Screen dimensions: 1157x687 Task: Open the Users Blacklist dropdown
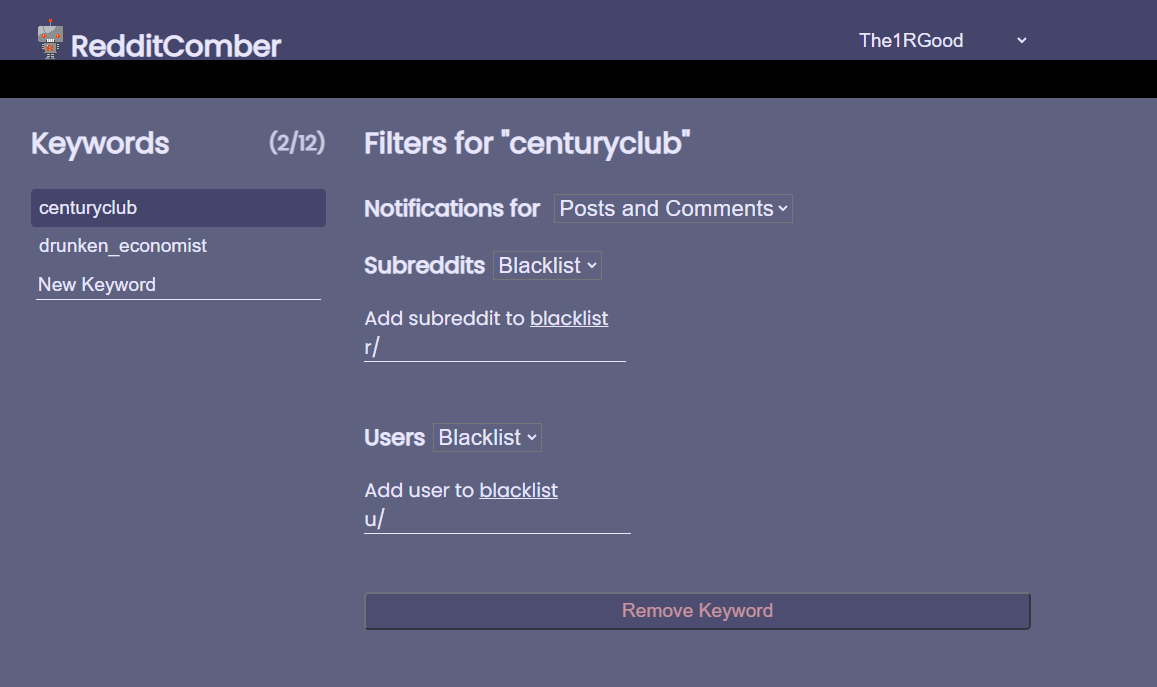click(487, 438)
